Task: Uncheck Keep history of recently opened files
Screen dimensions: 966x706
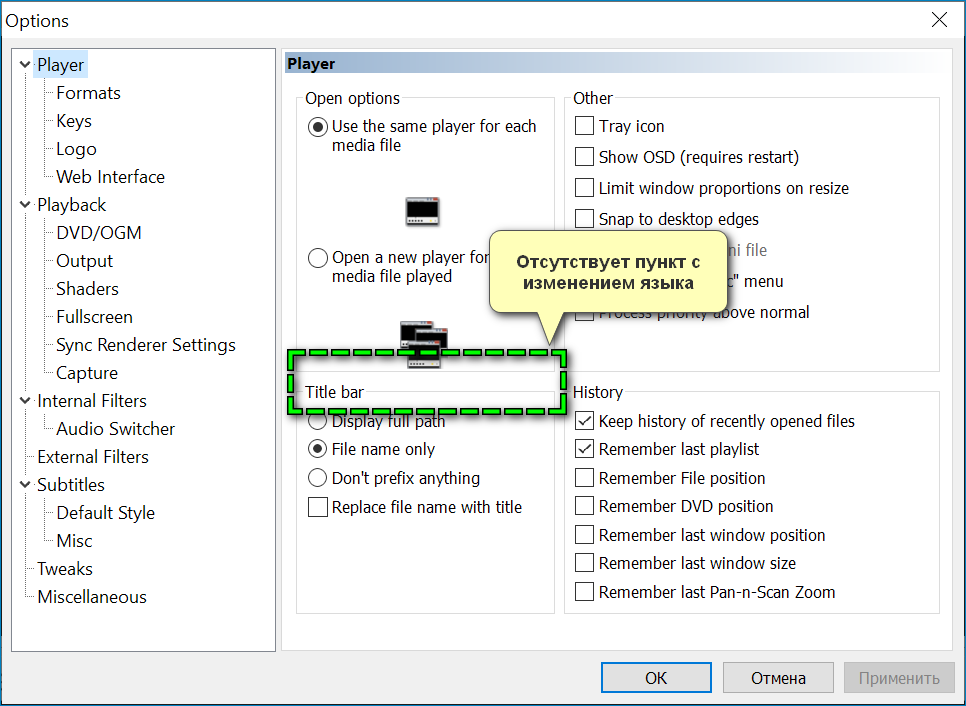Action: click(585, 421)
